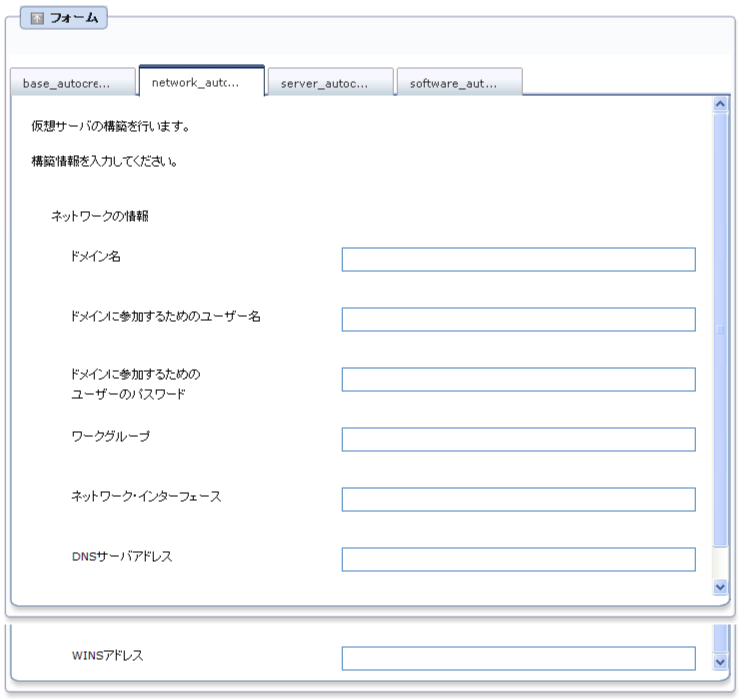This screenshot has width=740, height=700.
Task: Click the upper form scrollbar down arrow
Action: [x=720, y=587]
